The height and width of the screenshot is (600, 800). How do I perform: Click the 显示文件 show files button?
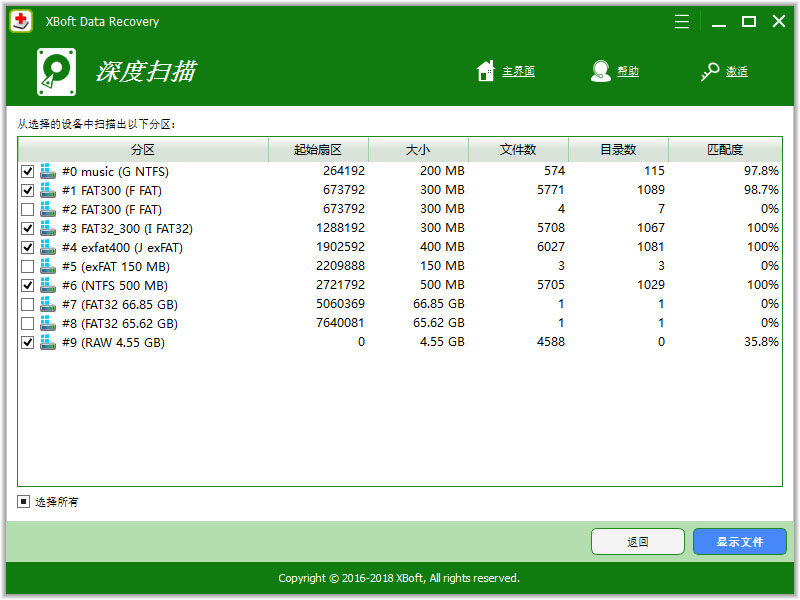tap(740, 541)
